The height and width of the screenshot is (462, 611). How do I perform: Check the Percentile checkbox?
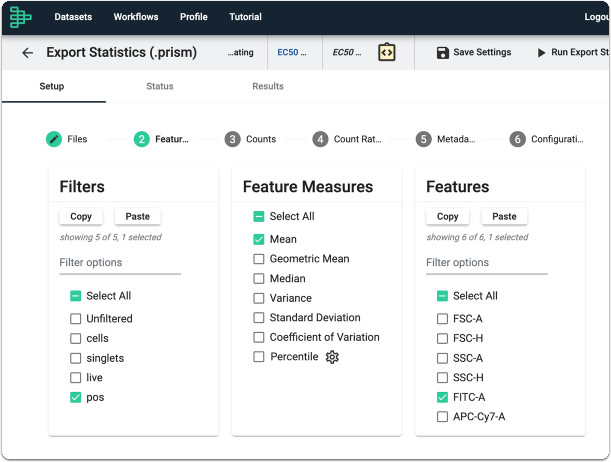[259, 356]
